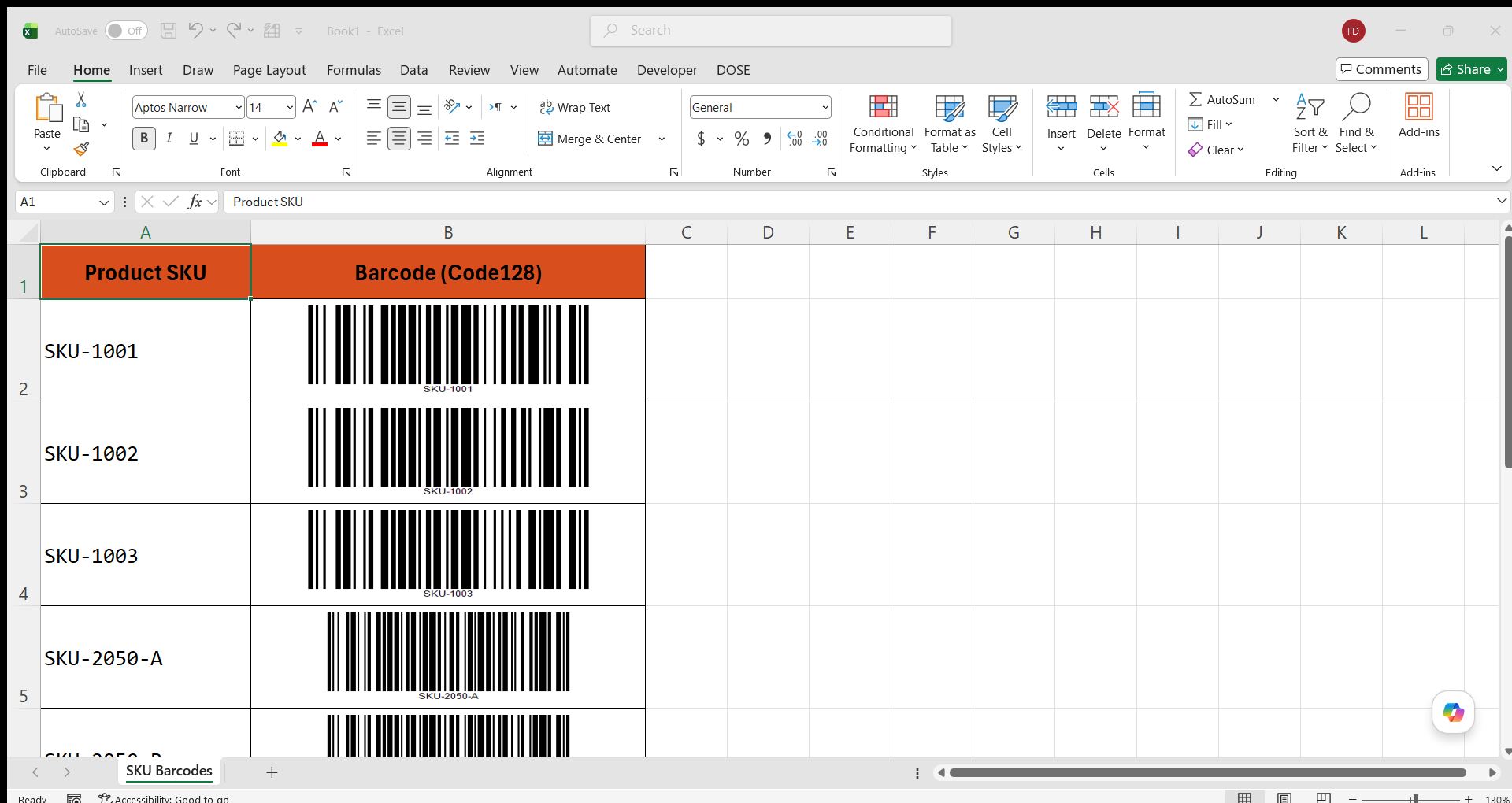This screenshot has height=803, width=1512.
Task: Click the Borders icon
Action: point(236,139)
